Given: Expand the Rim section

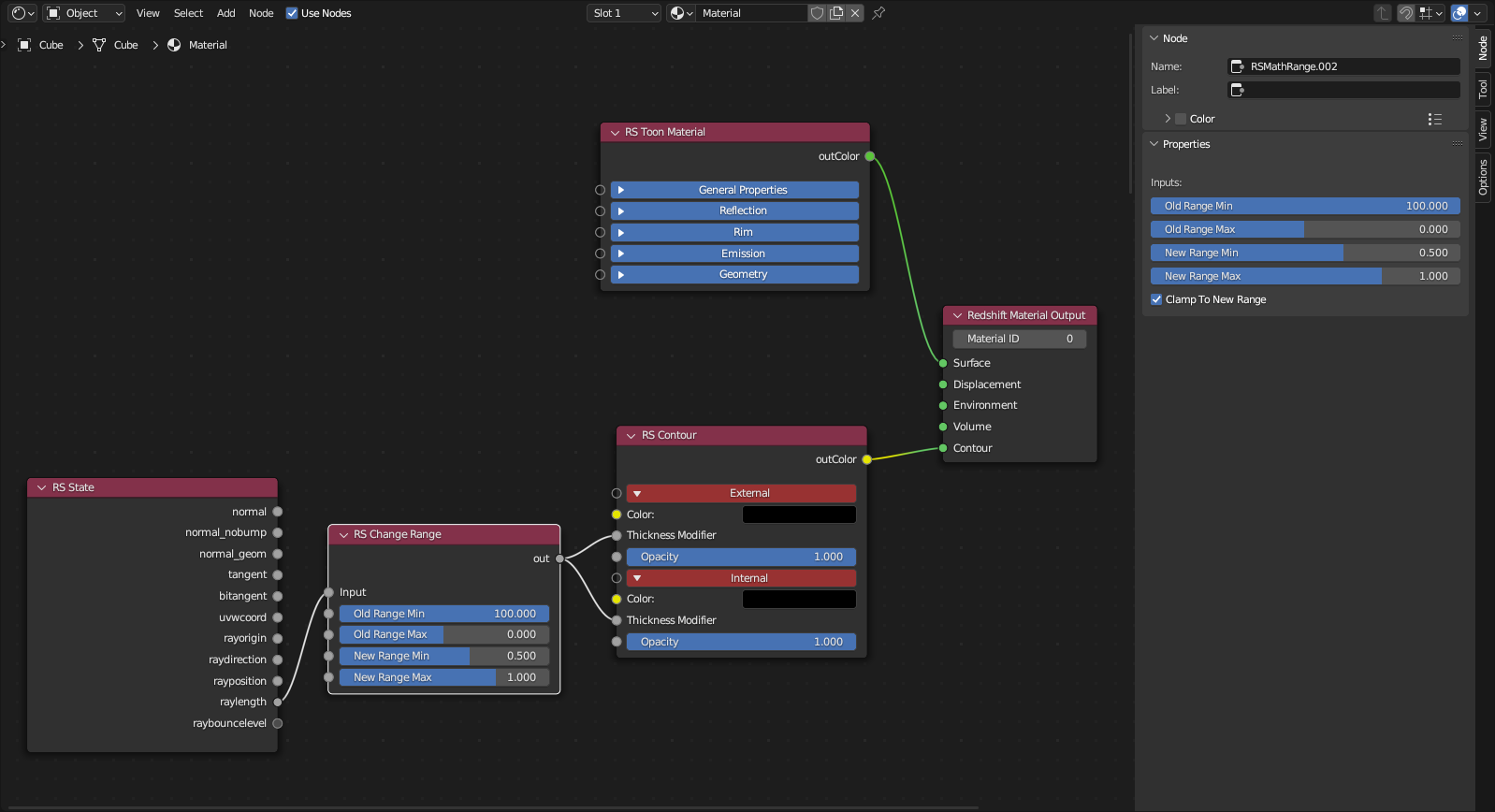Looking at the screenshot, I should point(734,232).
